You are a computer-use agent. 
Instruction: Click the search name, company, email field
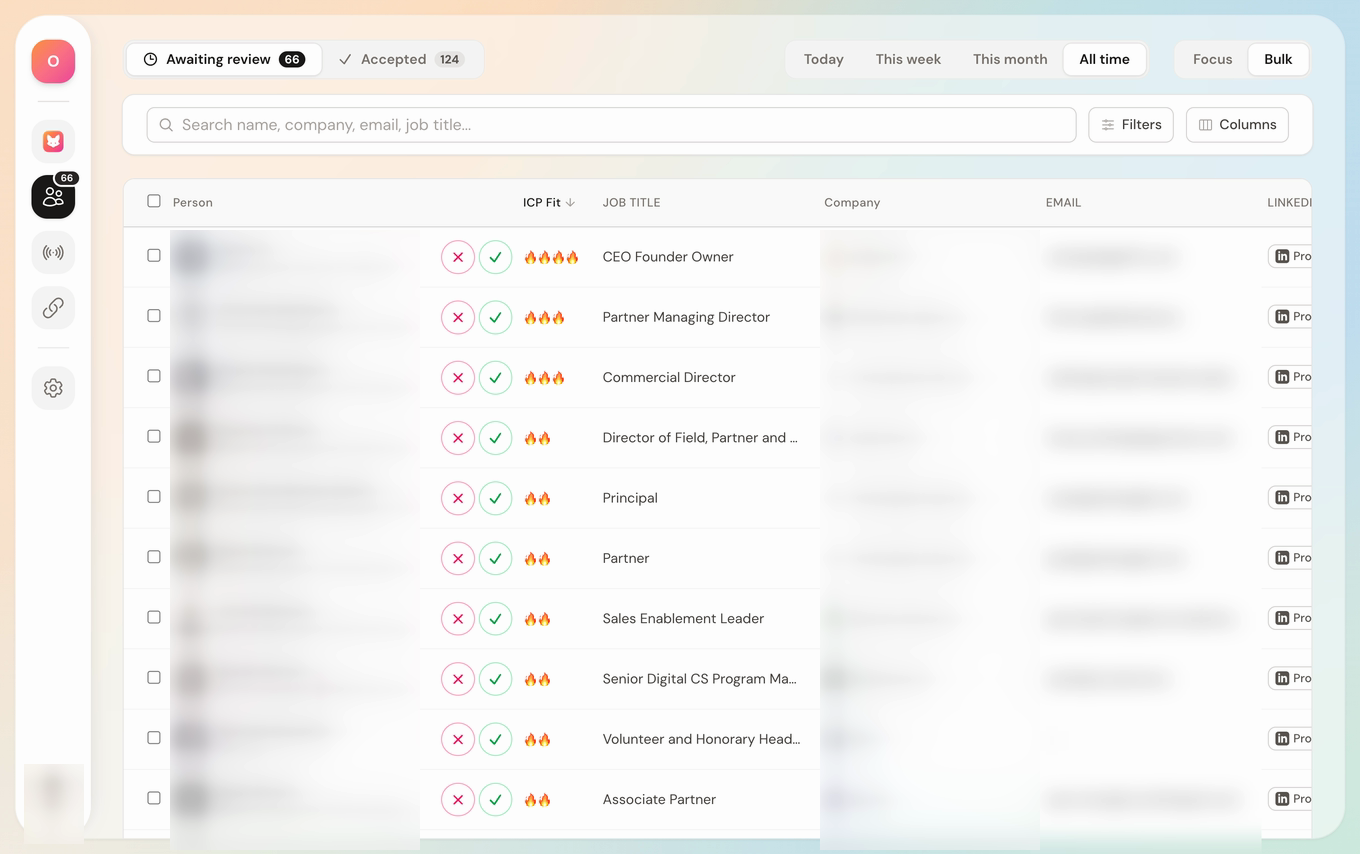coord(611,125)
